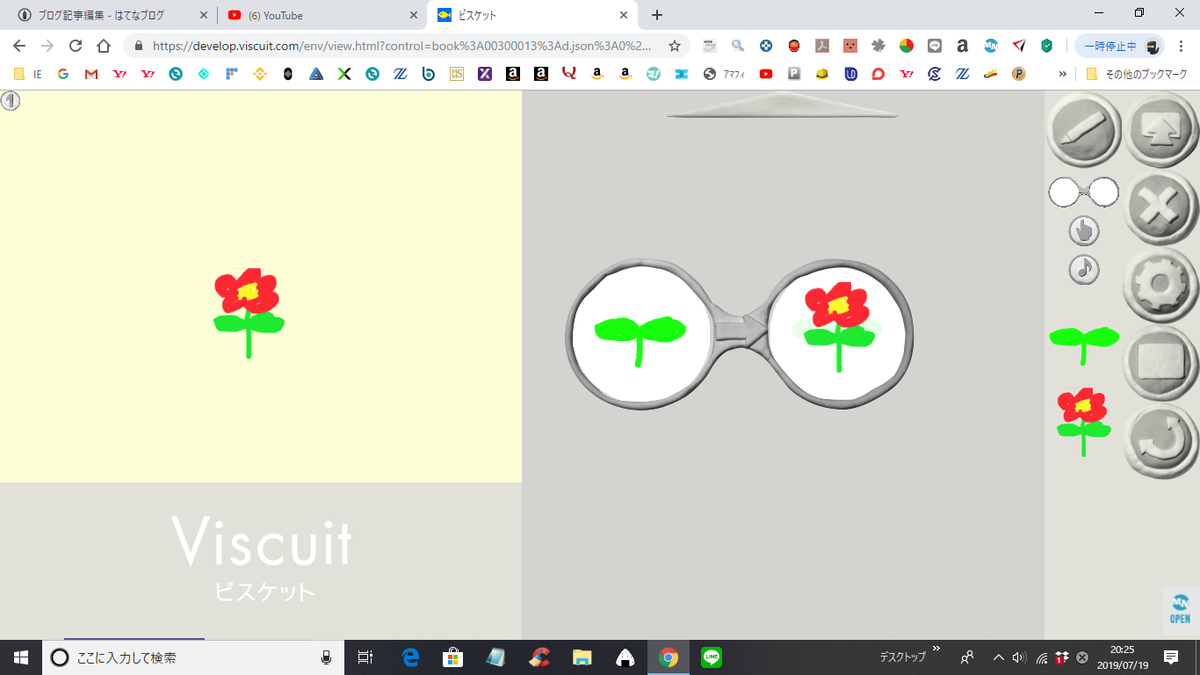Click the upload/send arrow clay button

pos(1161,130)
